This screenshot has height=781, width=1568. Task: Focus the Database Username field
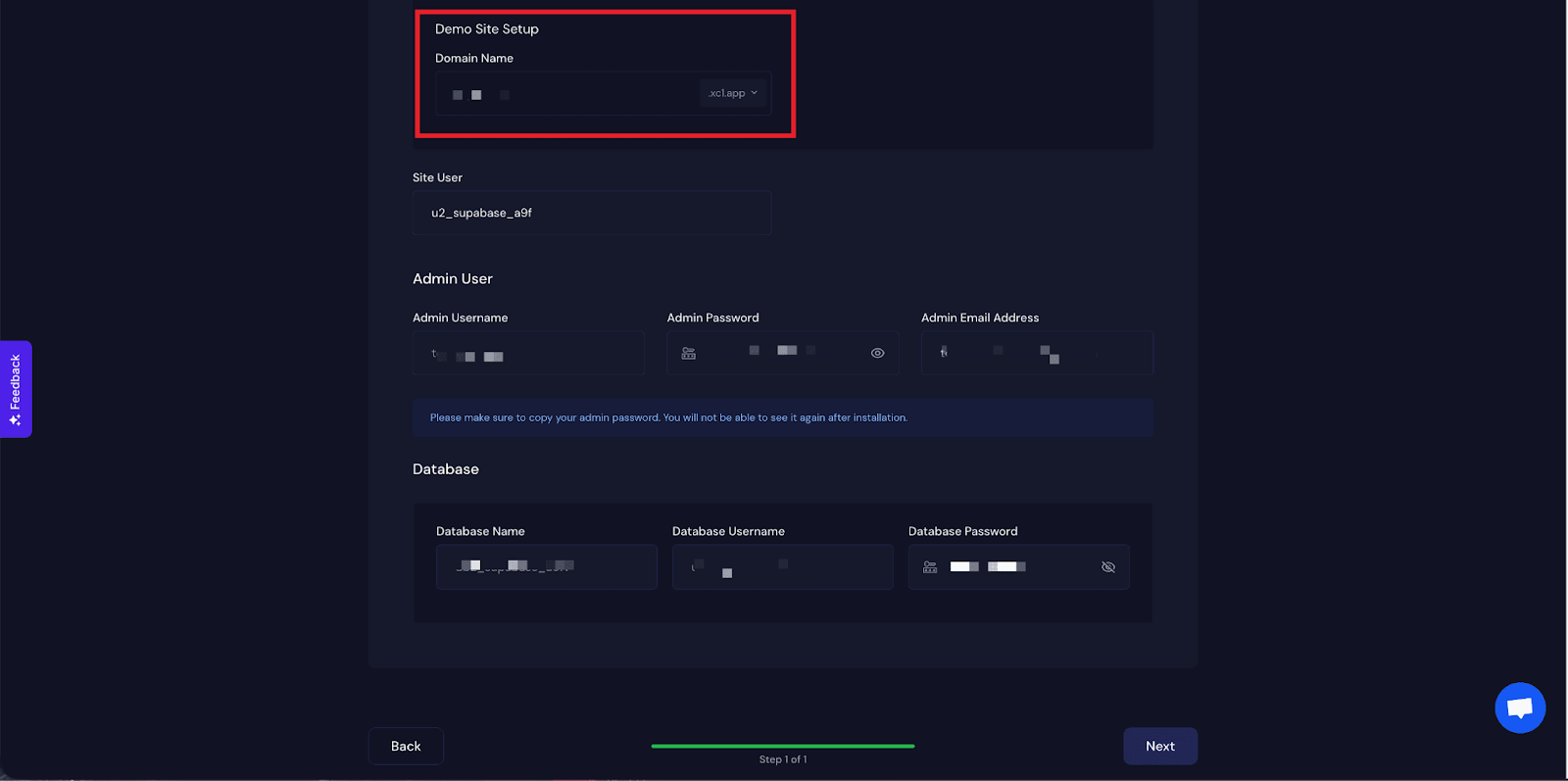point(782,567)
